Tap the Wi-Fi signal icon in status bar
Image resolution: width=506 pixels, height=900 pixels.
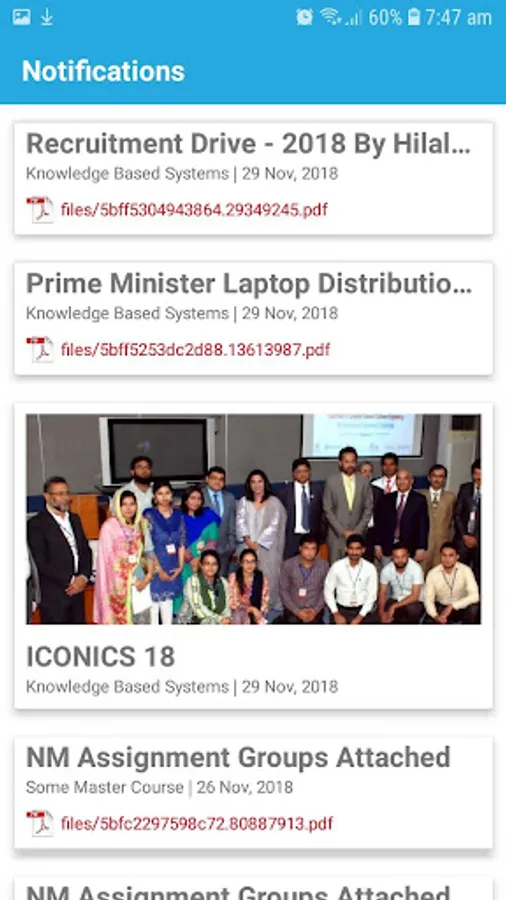click(331, 17)
